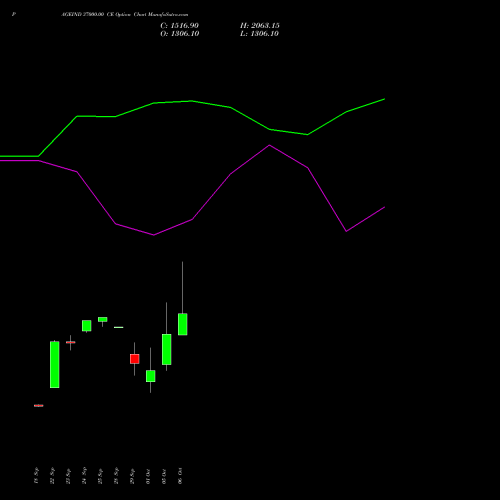Image resolution: width=500 pixels, height=500 pixels.
Task: Click the 22 Sep date label
Action: point(52,476)
